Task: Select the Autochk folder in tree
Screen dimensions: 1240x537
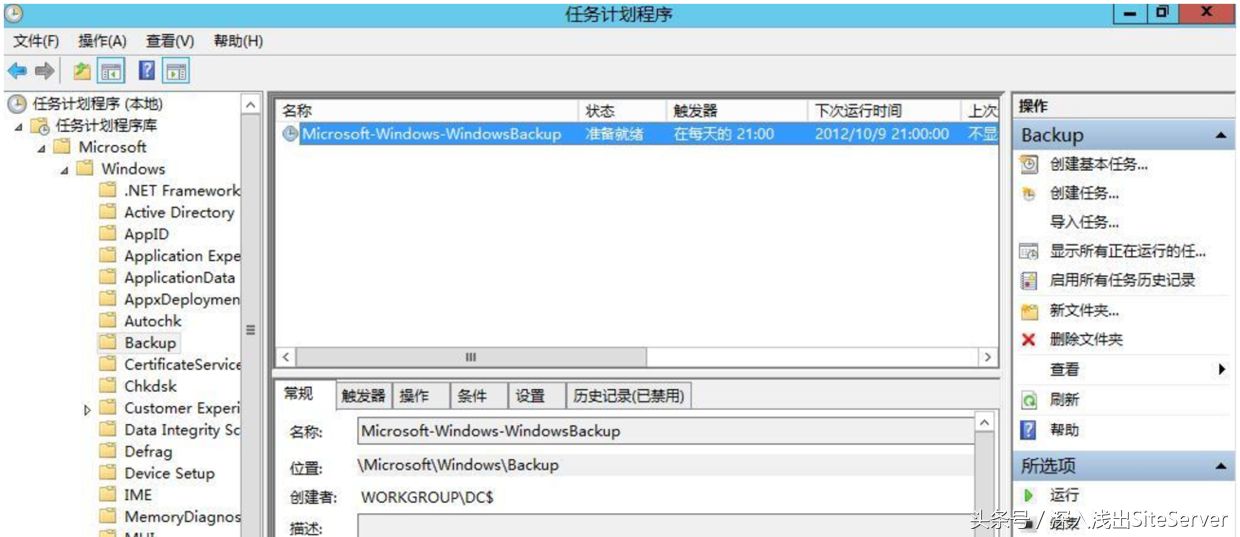Action: point(153,321)
